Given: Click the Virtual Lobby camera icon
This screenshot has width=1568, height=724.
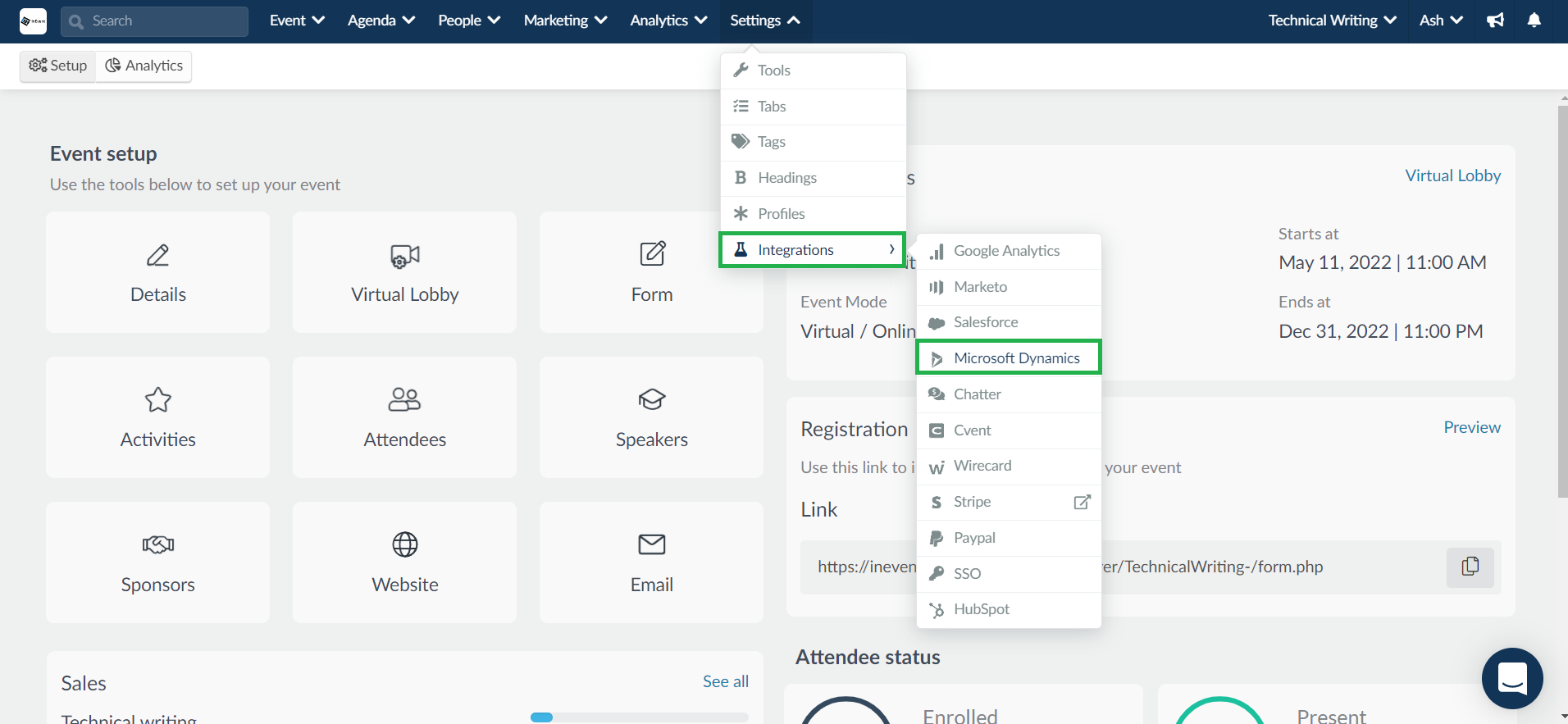Looking at the screenshot, I should (405, 257).
